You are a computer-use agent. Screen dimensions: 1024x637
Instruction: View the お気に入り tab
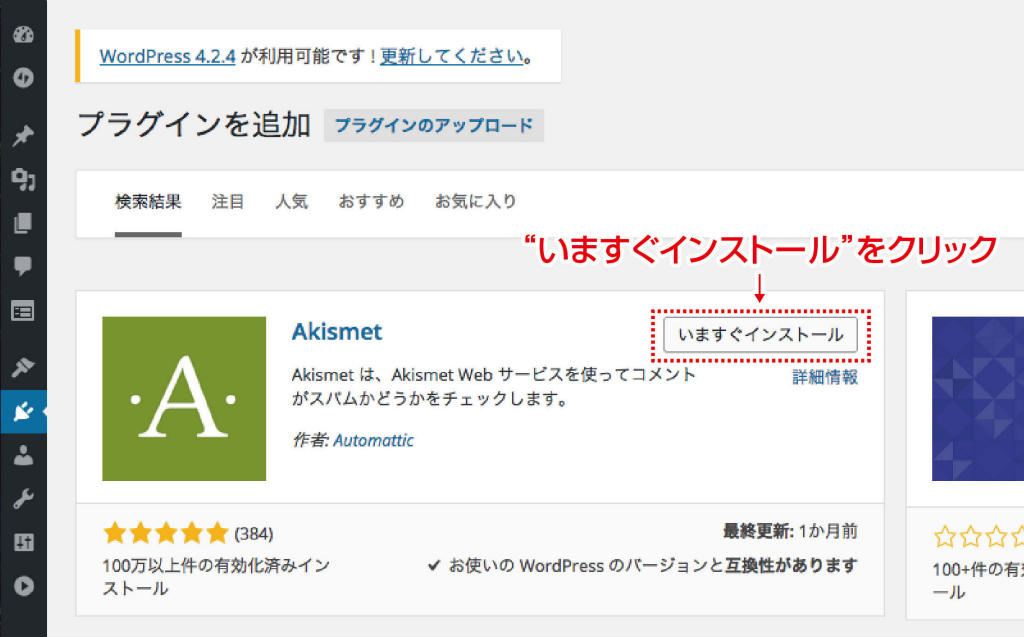475,201
